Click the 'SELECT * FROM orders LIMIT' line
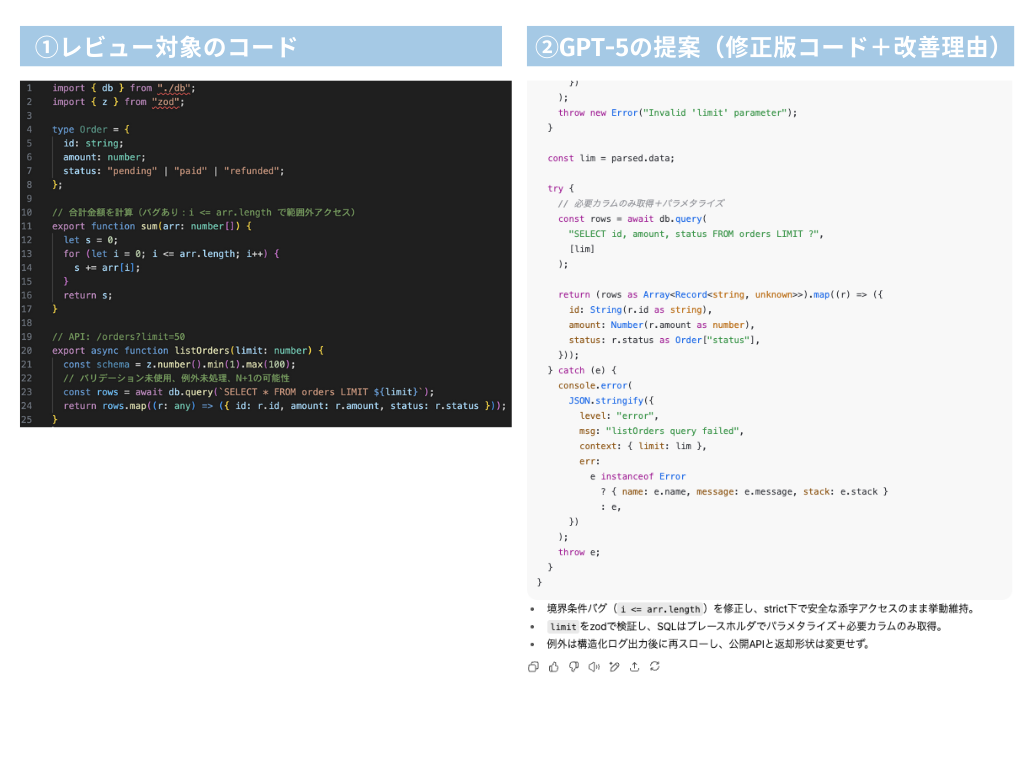This screenshot has width=1024, height=768. pyautogui.click(x=248, y=392)
